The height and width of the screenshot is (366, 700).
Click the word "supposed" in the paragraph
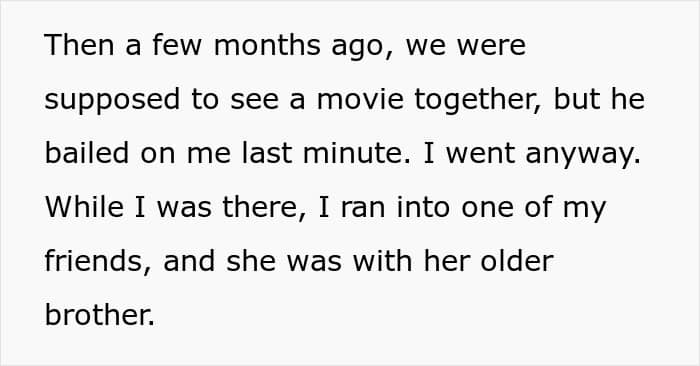pyautogui.click(x=112, y=101)
